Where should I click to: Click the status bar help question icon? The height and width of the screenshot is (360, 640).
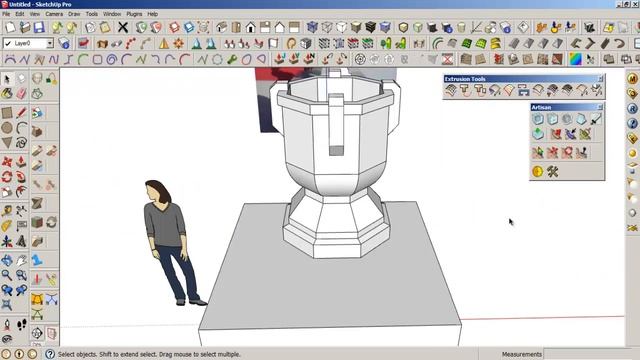click(50, 354)
